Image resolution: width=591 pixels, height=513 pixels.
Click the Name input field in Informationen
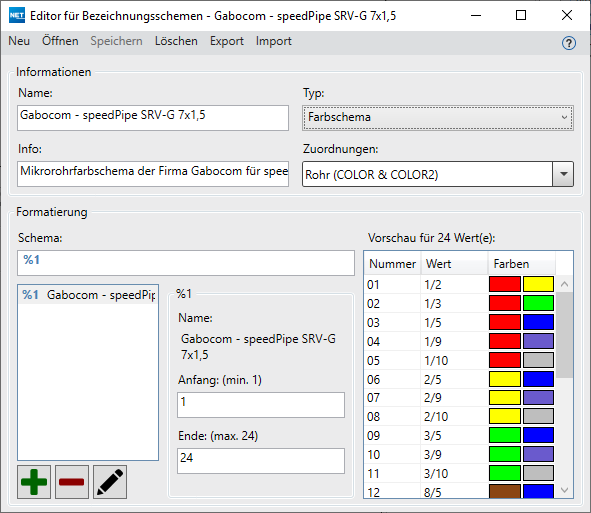coord(153,118)
